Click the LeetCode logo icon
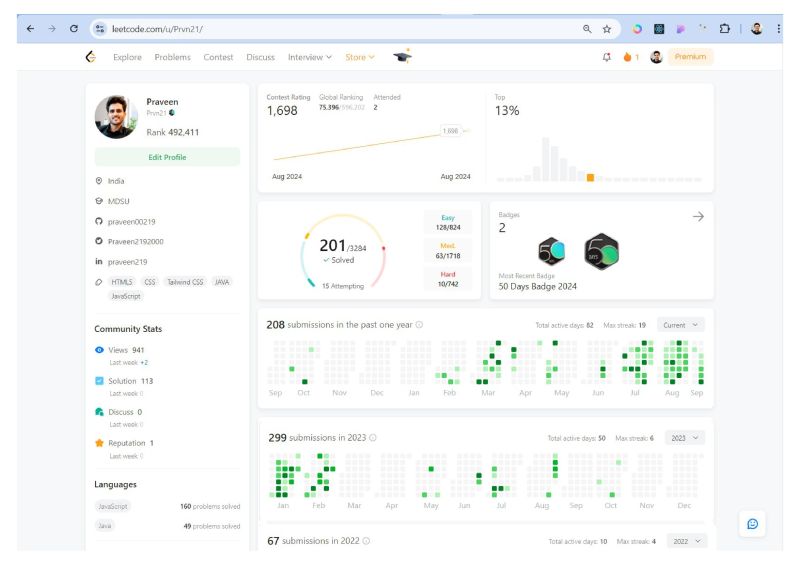The width and height of the screenshot is (800, 565). pyautogui.click(x=91, y=57)
